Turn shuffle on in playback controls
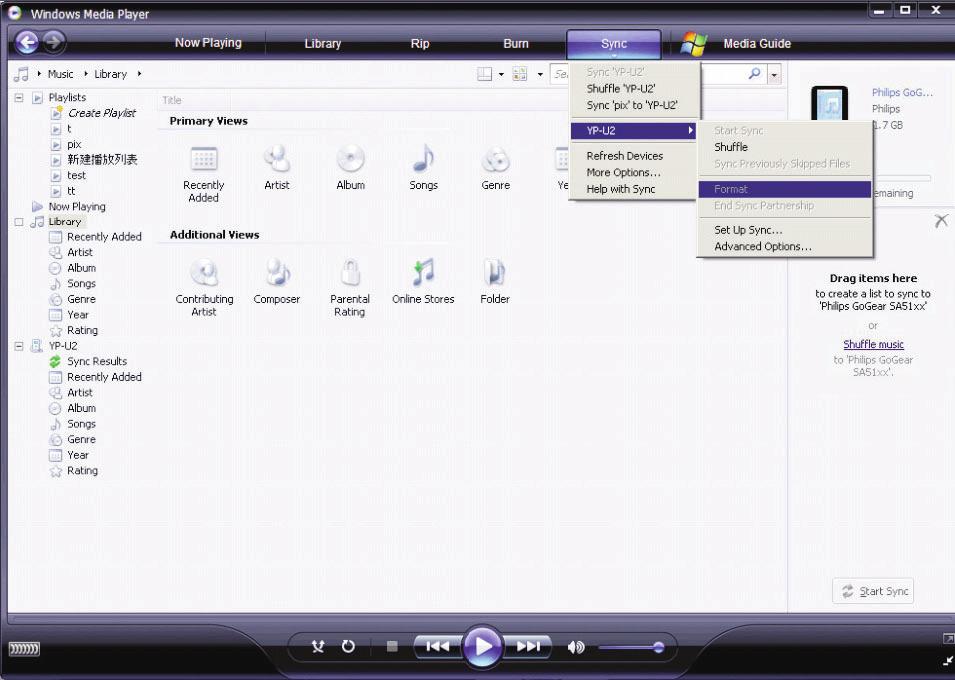Screen dimensions: 955x680 318,646
